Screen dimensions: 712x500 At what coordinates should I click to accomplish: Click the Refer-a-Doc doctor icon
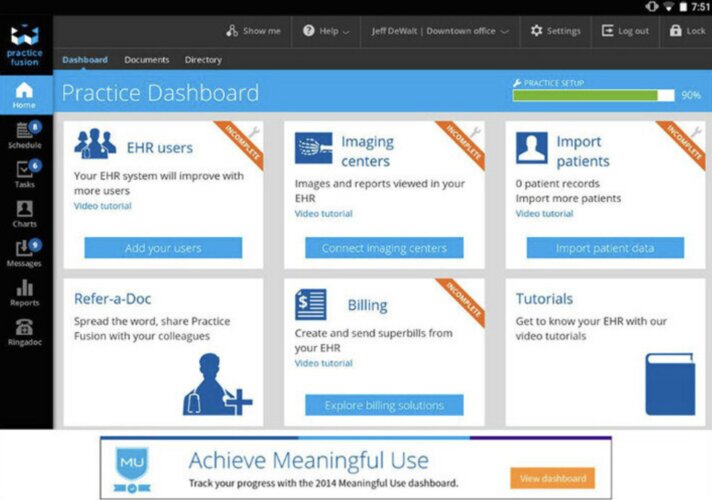pos(217,384)
